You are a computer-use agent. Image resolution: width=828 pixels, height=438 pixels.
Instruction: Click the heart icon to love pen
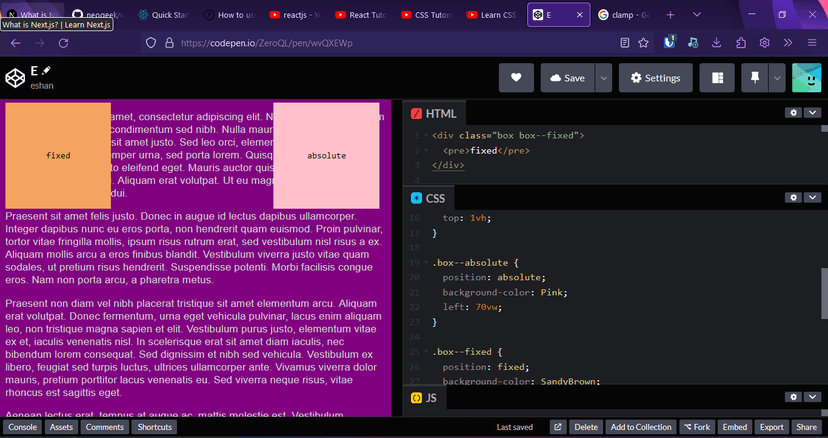tap(516, 78)
